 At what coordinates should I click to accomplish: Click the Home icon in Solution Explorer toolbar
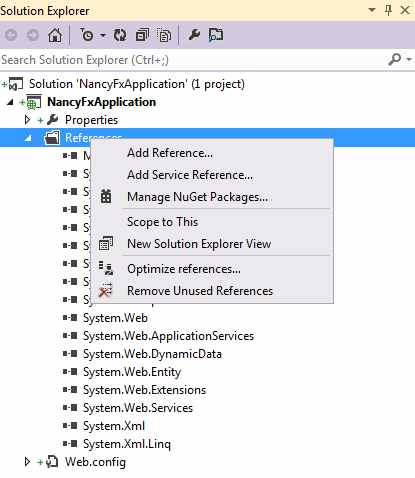55,35
